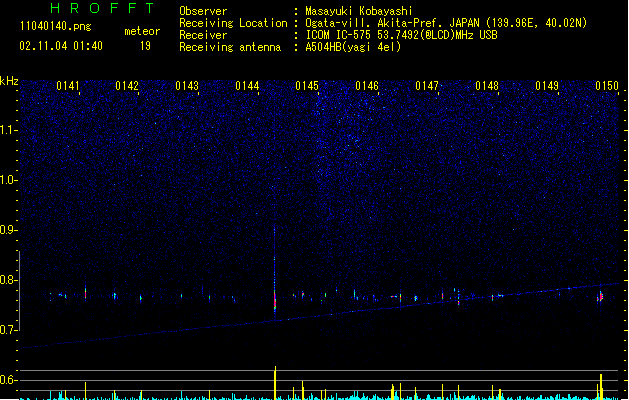629x400 pixels.
Task: Click the 0.7 kHz axis label
Action: [9, 330]
